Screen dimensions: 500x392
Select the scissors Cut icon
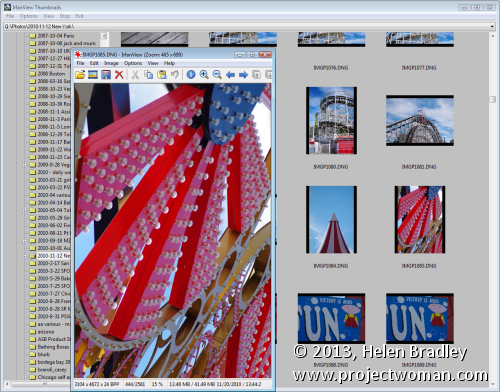pyautogui.click(x=135, y=75)
